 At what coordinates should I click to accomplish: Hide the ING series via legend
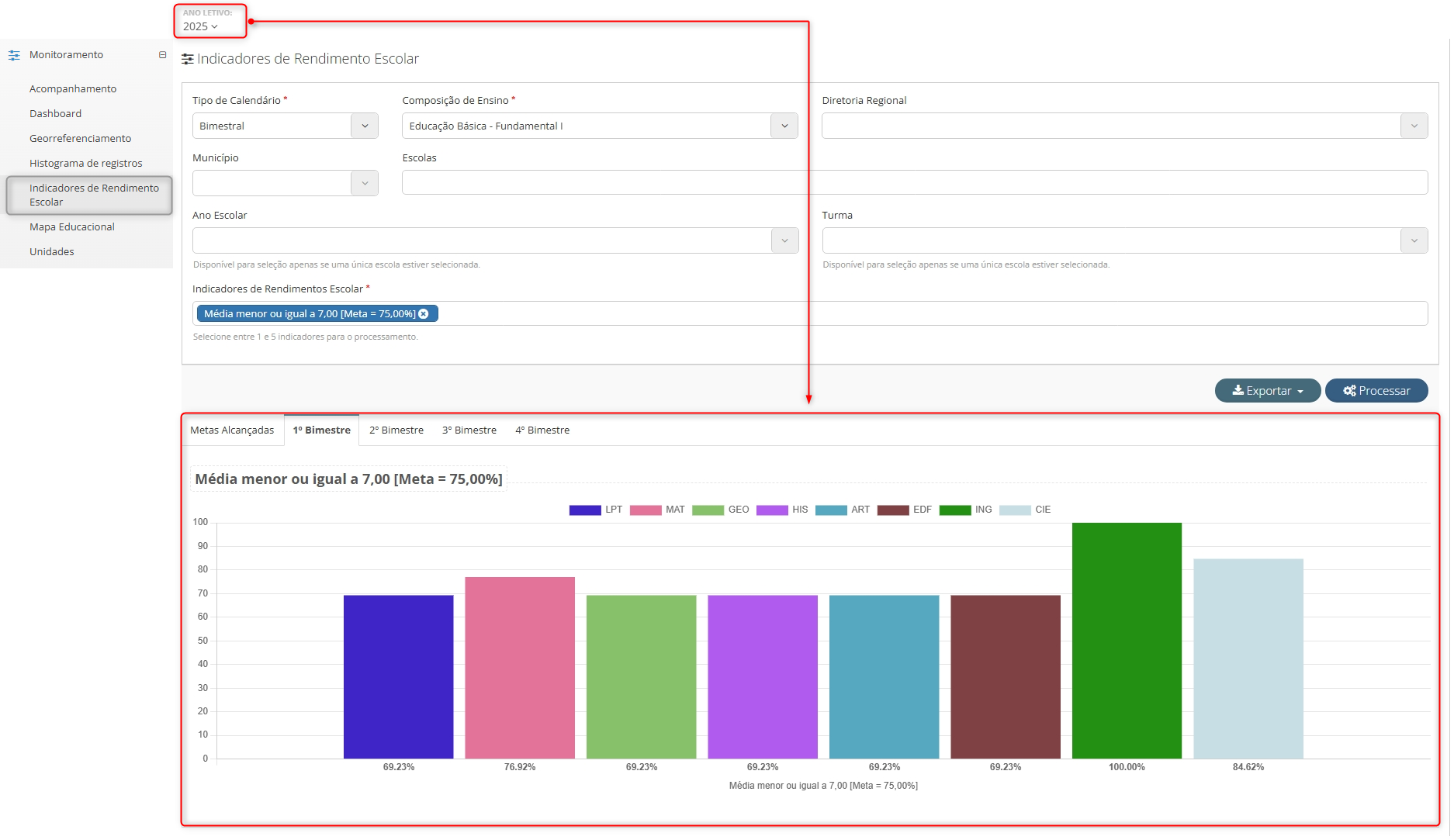point(965,510)
